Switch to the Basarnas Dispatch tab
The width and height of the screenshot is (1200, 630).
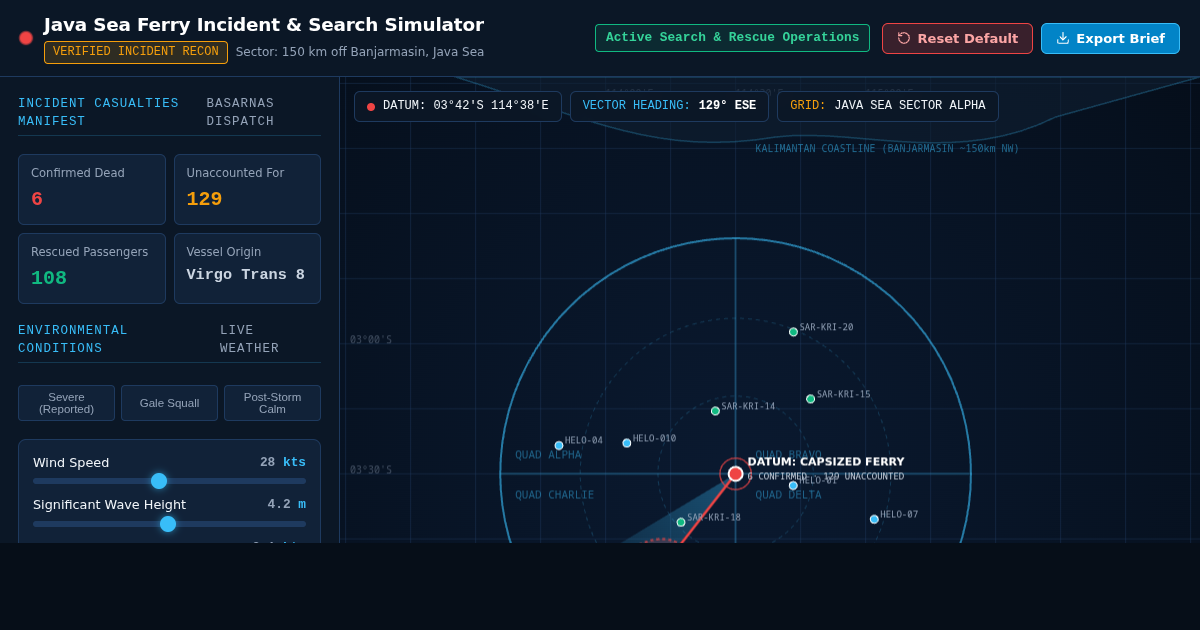[240, 112]
